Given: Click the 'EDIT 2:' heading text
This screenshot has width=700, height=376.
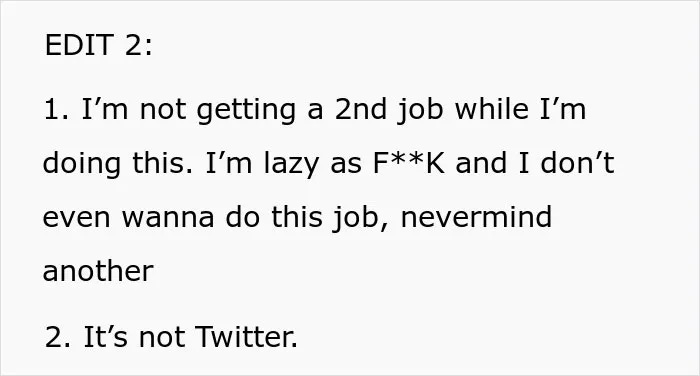Looking at the screenshot, I should [98, 45].
